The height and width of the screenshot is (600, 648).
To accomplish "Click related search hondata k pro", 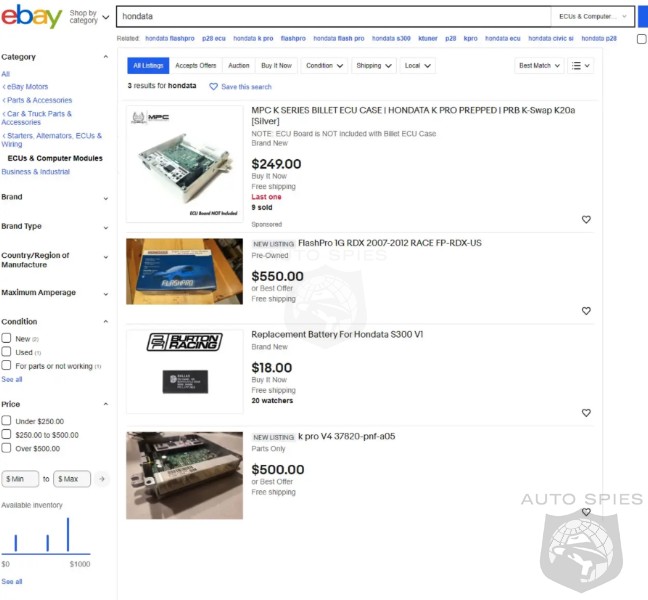I will [x=253, y=38].
